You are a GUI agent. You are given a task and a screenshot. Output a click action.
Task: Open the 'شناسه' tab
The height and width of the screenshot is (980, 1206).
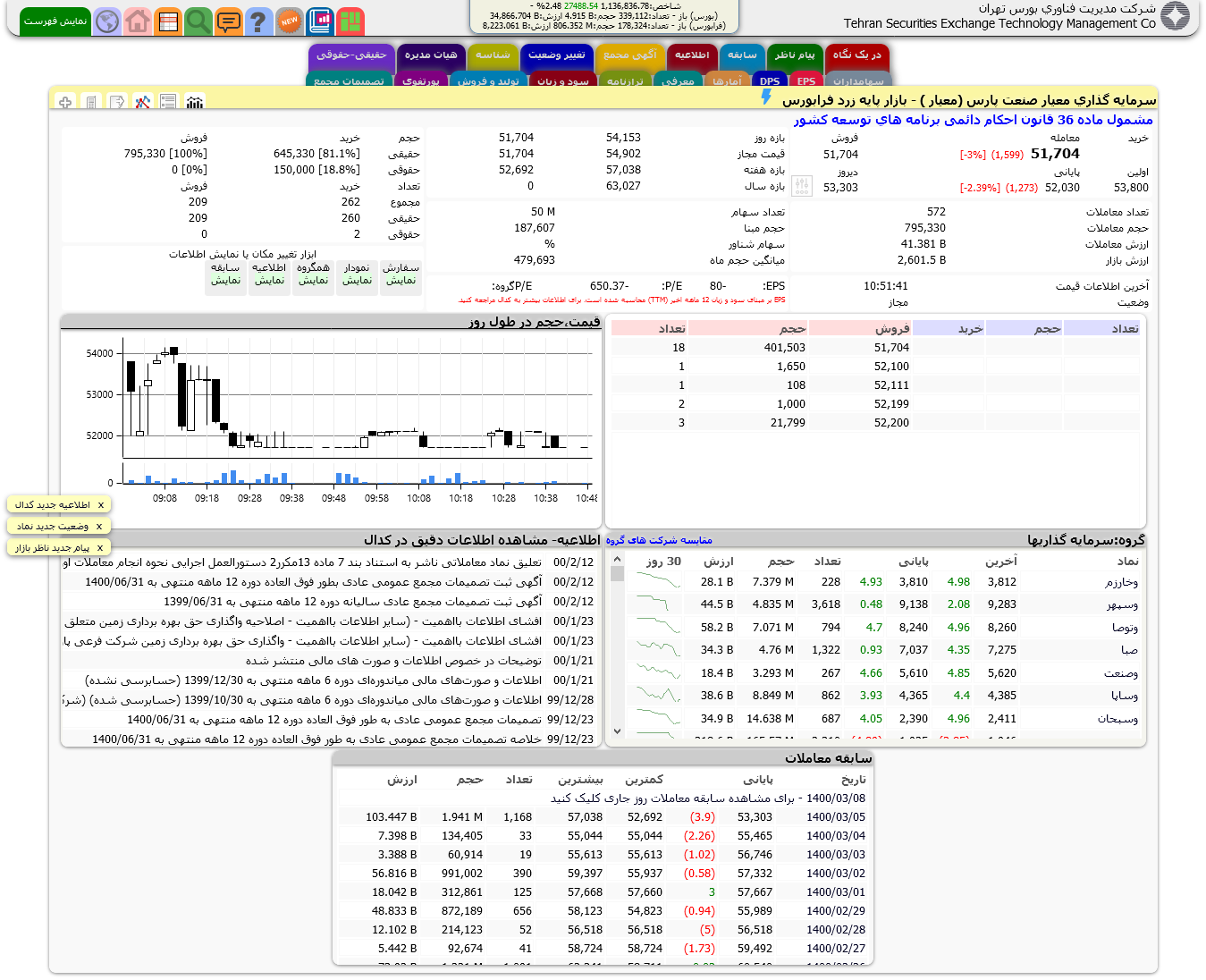493,55
